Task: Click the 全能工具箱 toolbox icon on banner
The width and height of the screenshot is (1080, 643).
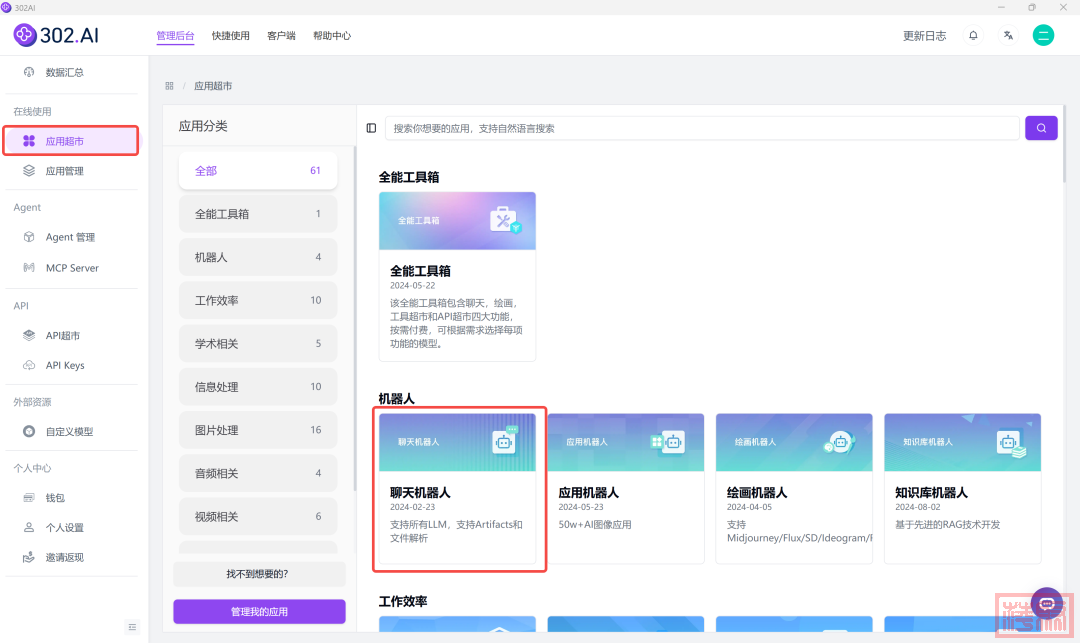Action: tap(505, 220)
